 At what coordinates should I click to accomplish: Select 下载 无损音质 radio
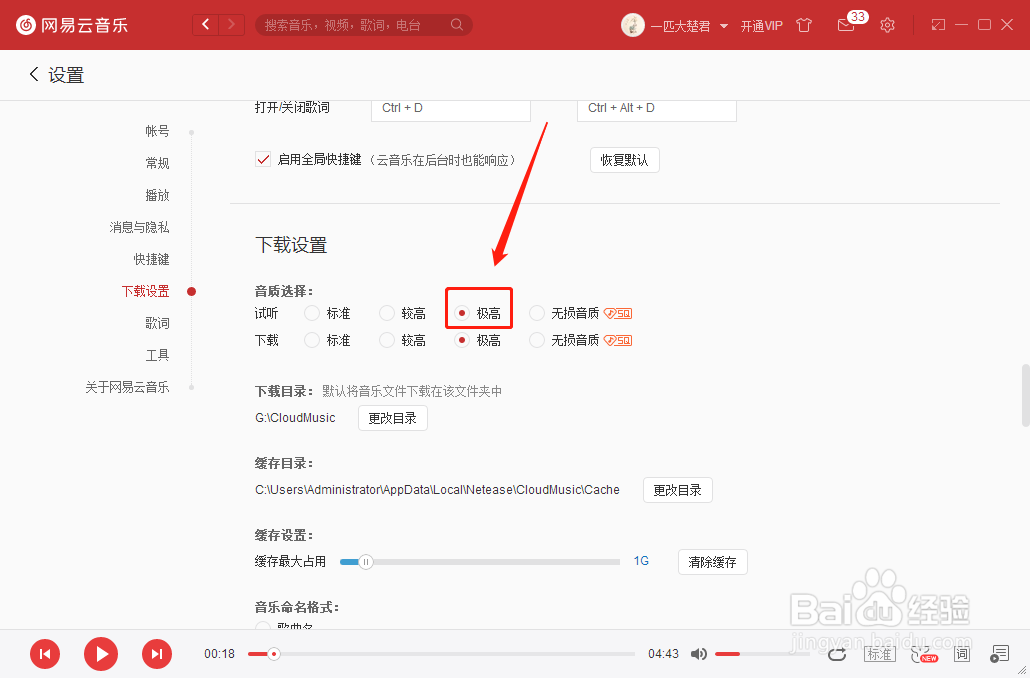pyautogui.click(x=537, y=340)
